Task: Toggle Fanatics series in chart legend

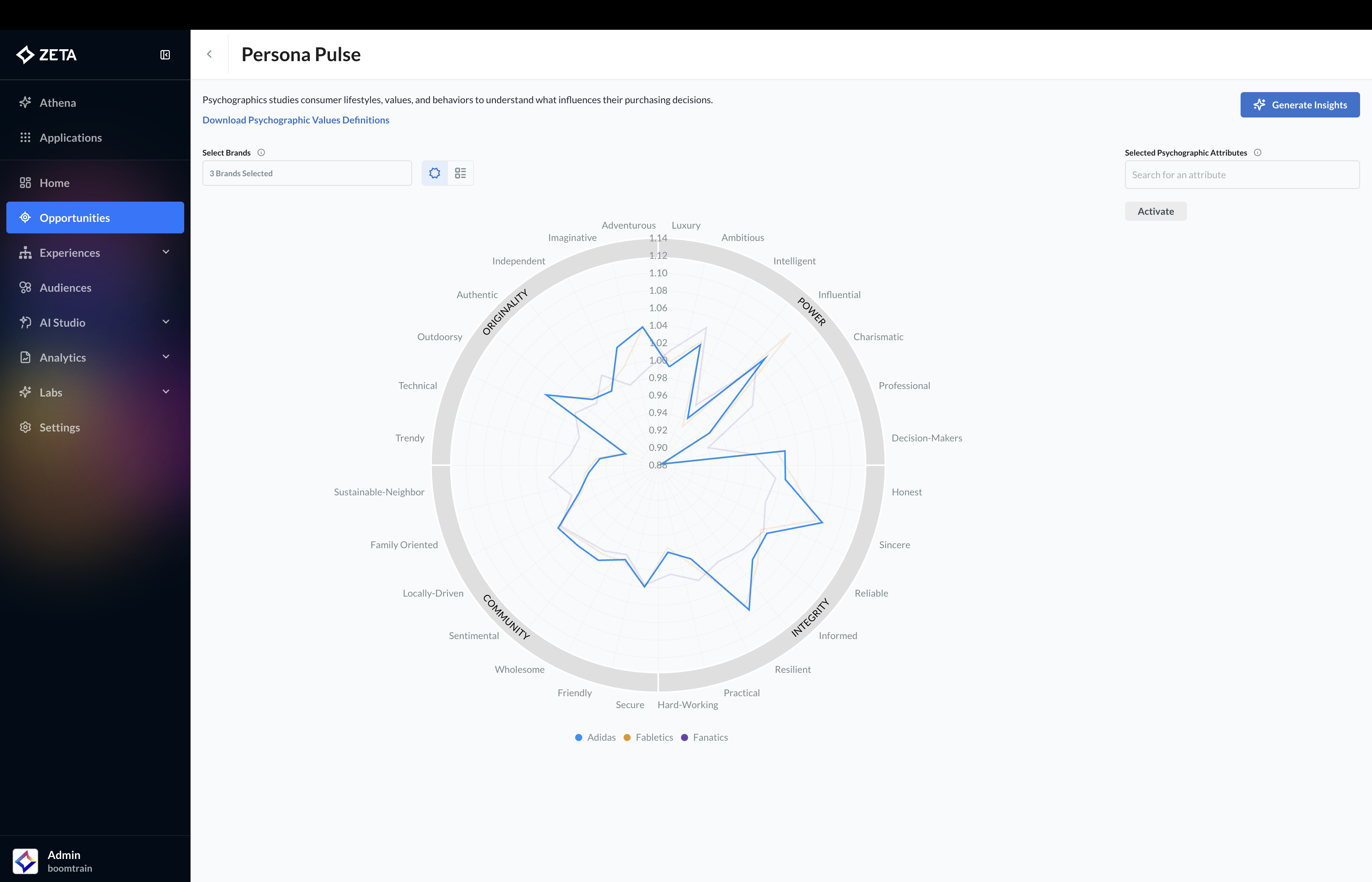Action: pos(704,738)
